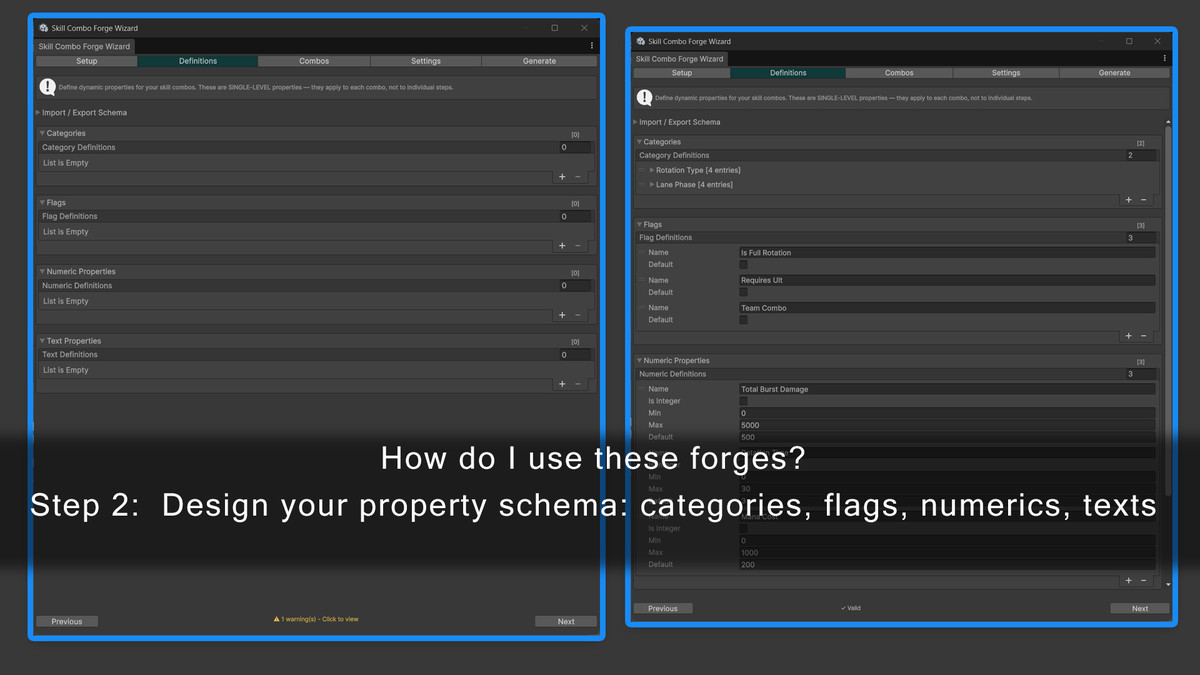Click Next button in right window
1200x675 pixels.
(1140, 608)
